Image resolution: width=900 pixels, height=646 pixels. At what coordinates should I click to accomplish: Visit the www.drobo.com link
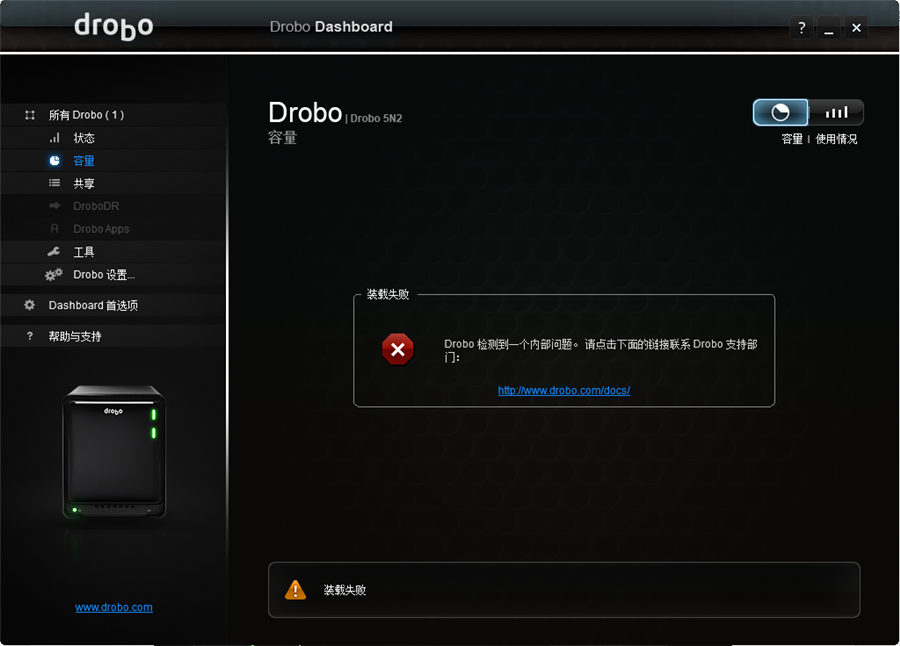click(x=114, y=607)
